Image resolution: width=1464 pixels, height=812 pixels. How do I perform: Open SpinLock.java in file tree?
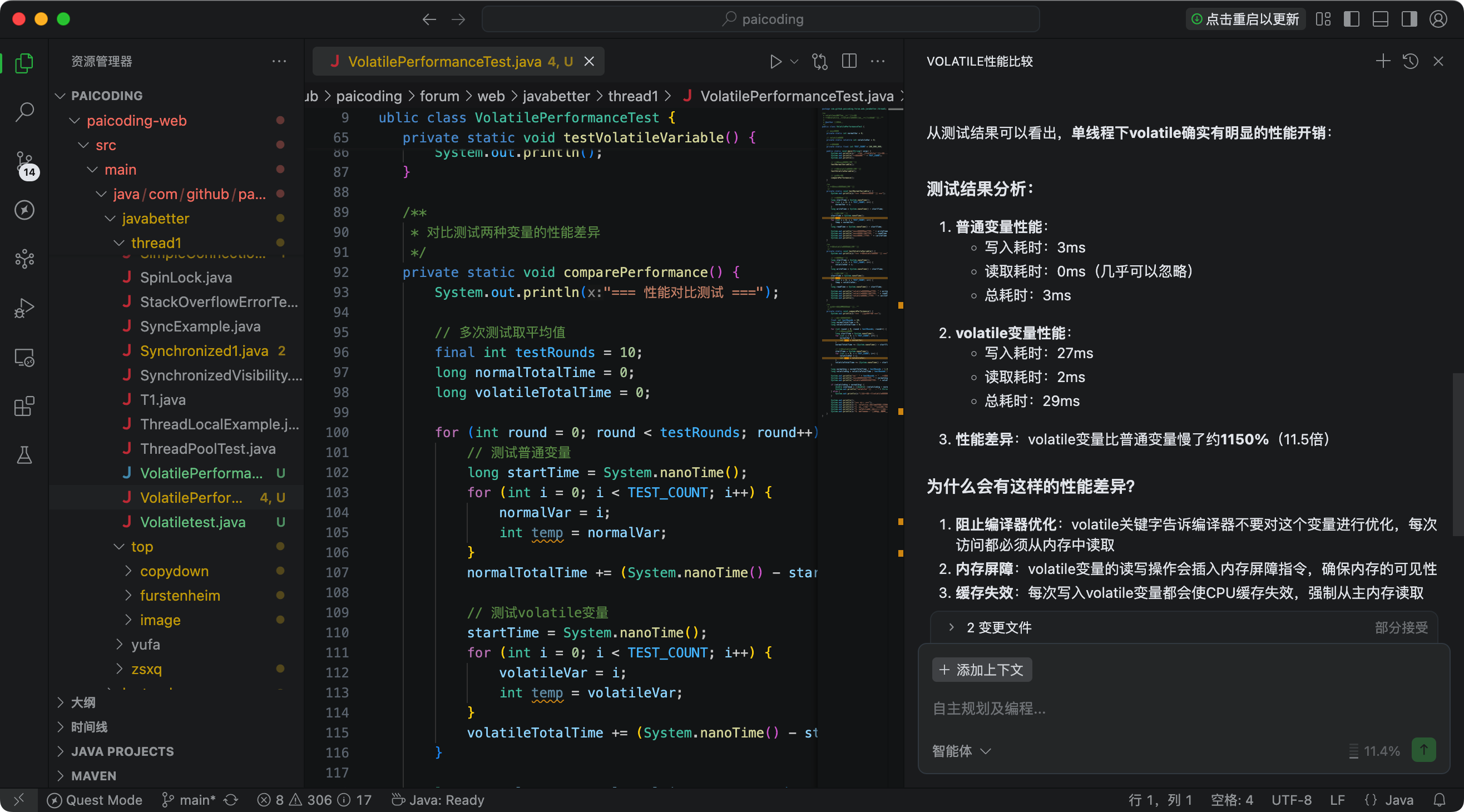click(185, 278)
